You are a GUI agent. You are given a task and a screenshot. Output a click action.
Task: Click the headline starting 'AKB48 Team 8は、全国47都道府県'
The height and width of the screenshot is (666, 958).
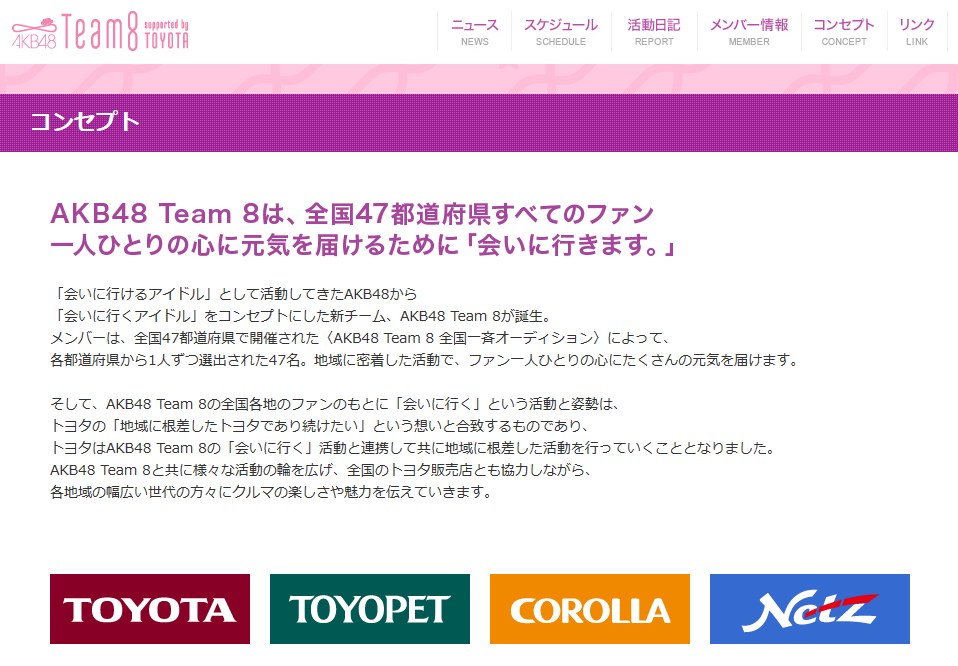(x=352, y=214)
